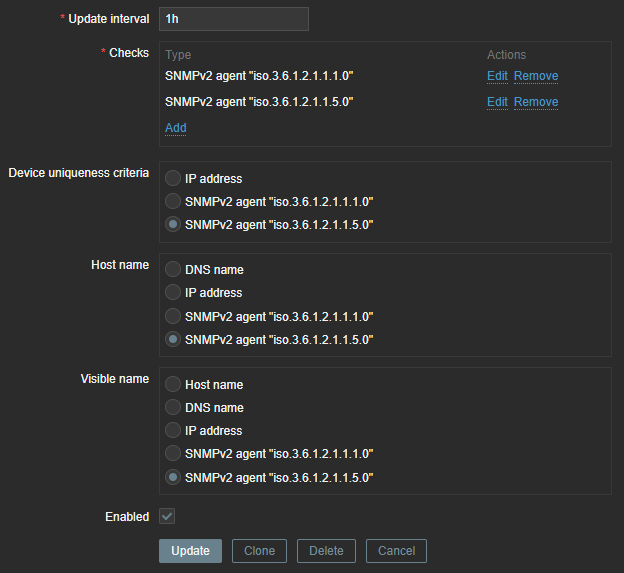Remove the iso.3.6.1.2.1.1.1.0 check
The width and height of the screenshot is (624, 573).
click(536, 76)
